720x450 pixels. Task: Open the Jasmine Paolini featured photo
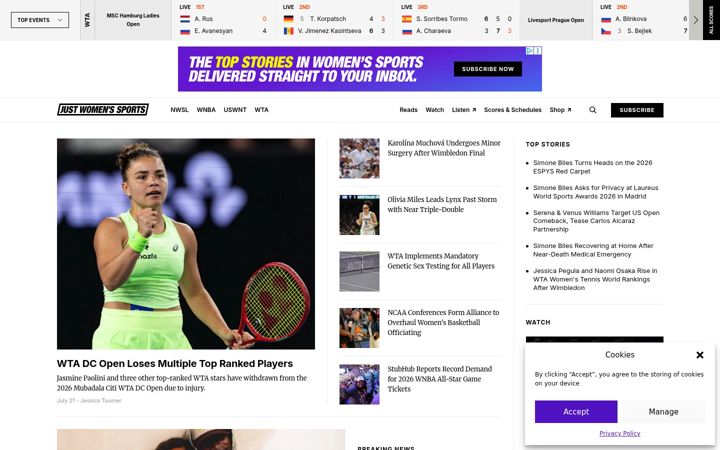click(186, 244)
